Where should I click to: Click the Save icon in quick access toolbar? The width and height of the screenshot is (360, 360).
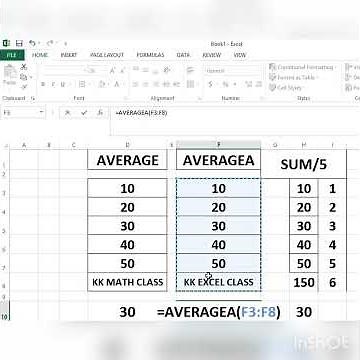click(19, 43)
